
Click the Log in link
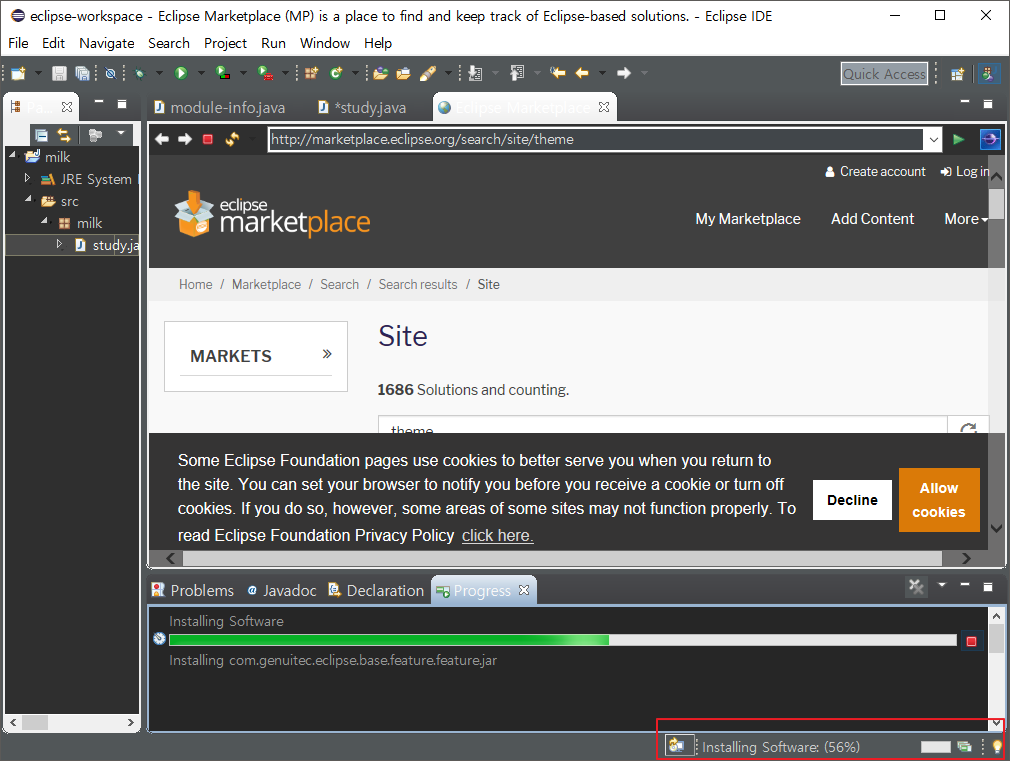point(964,171)
